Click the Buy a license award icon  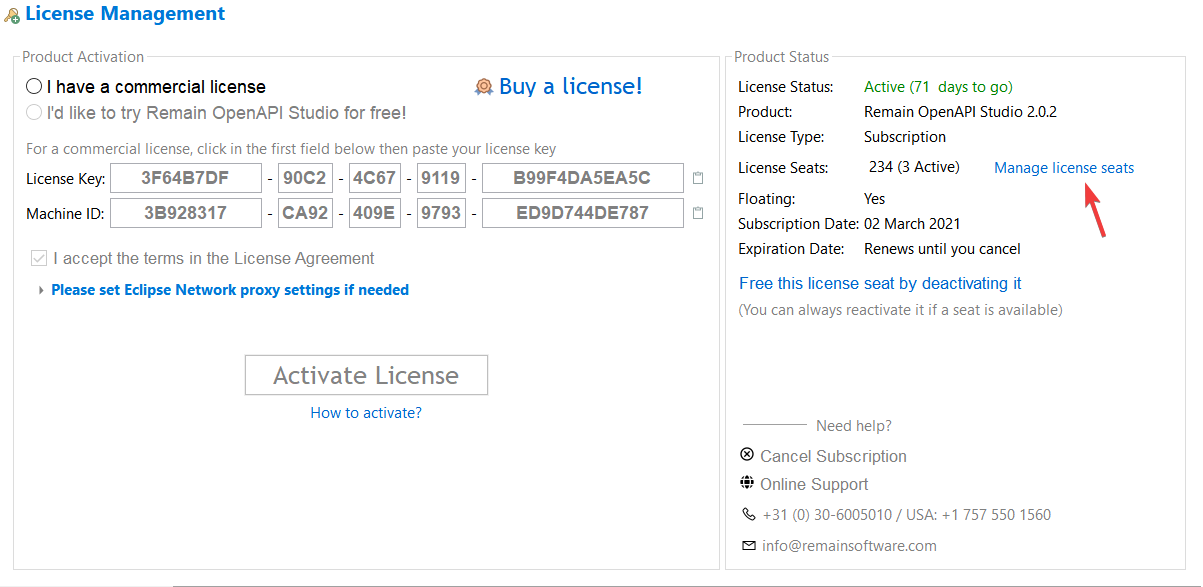(x=484, y=87)
